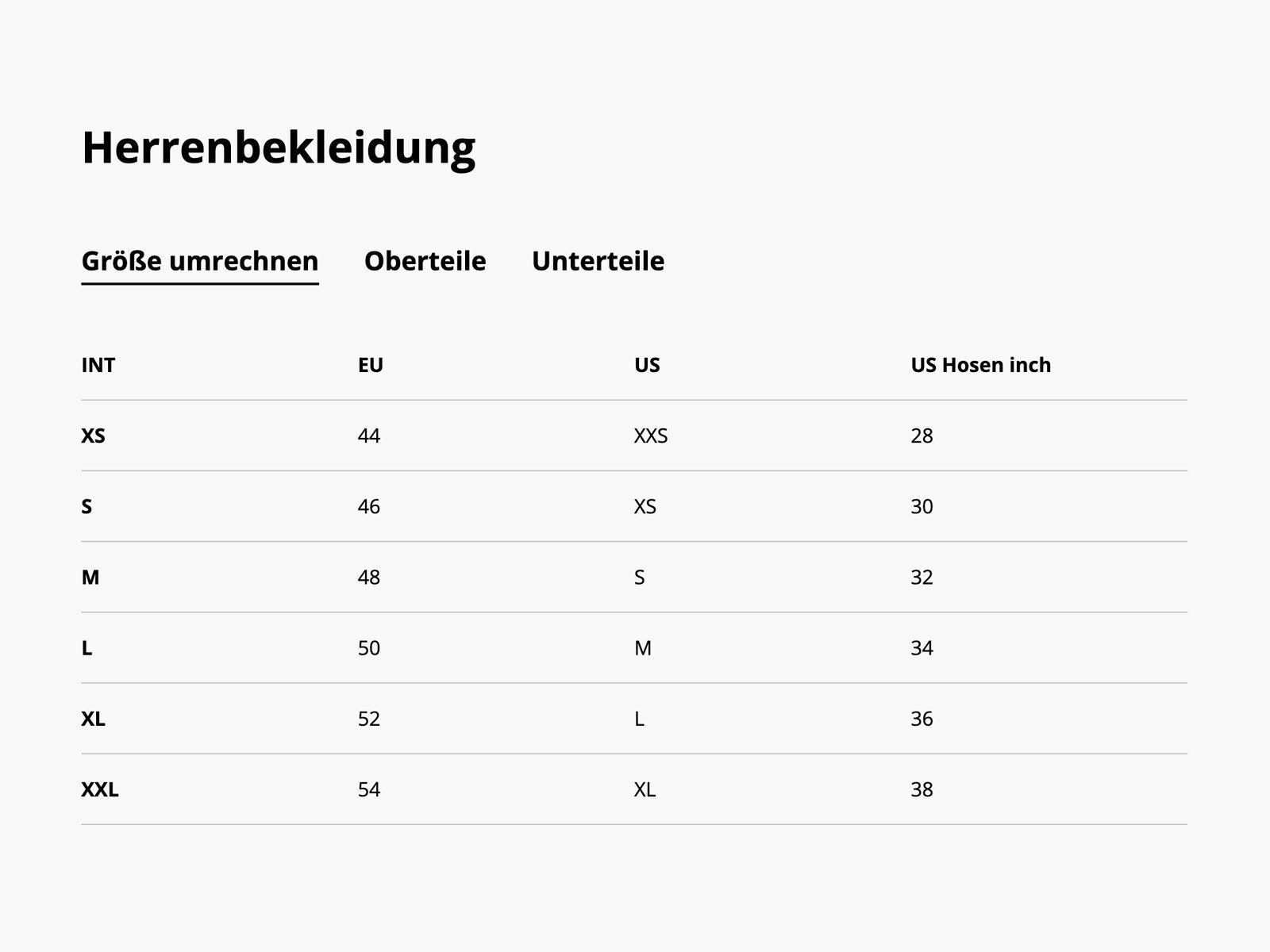Viewport: 1270px width, 952px height.
Task: Click EU size 54 cell
Action: pos(369,789)
